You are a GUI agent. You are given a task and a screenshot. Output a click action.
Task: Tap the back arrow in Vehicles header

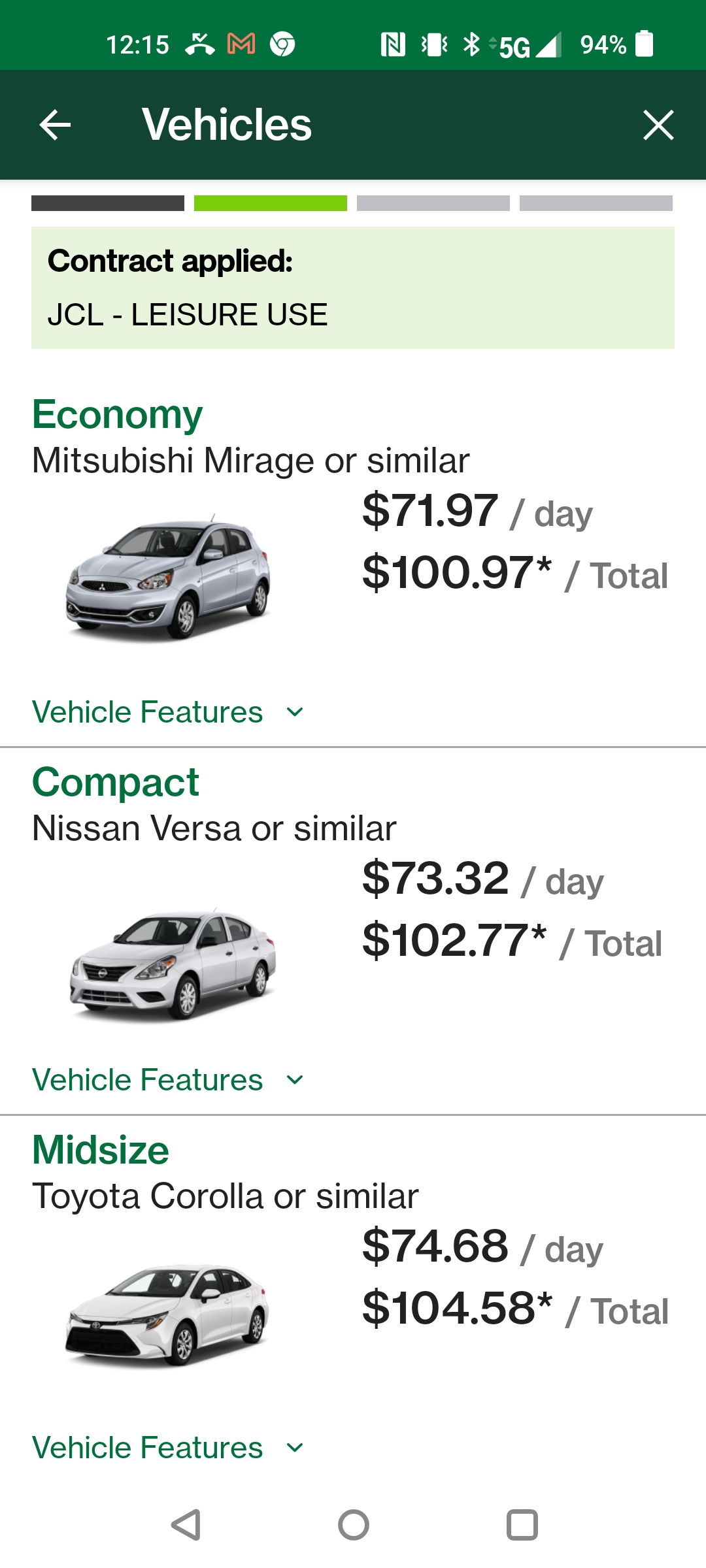55,125
